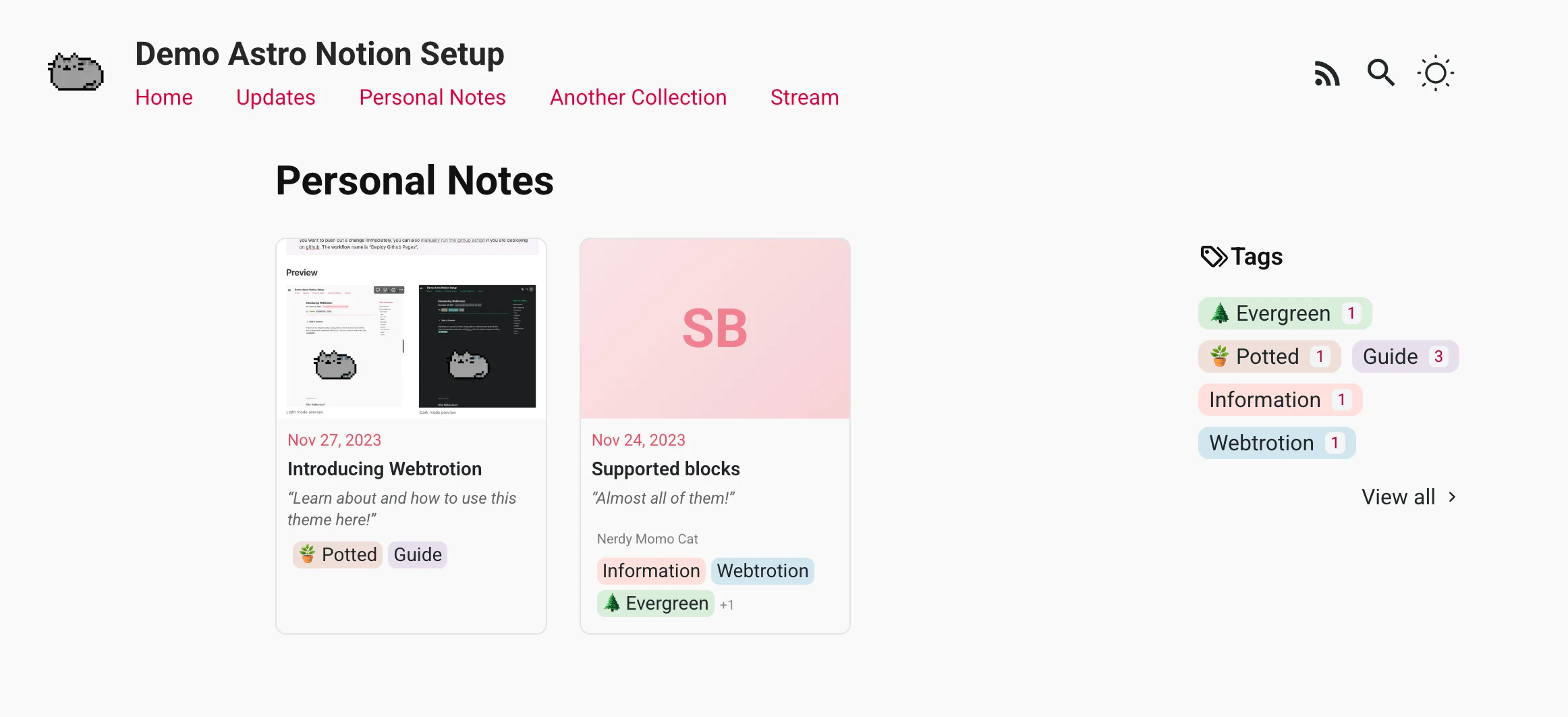Toggle light/dark theme sun icon
Viewport: 1568px width, 717px height.
(1435, 73)
